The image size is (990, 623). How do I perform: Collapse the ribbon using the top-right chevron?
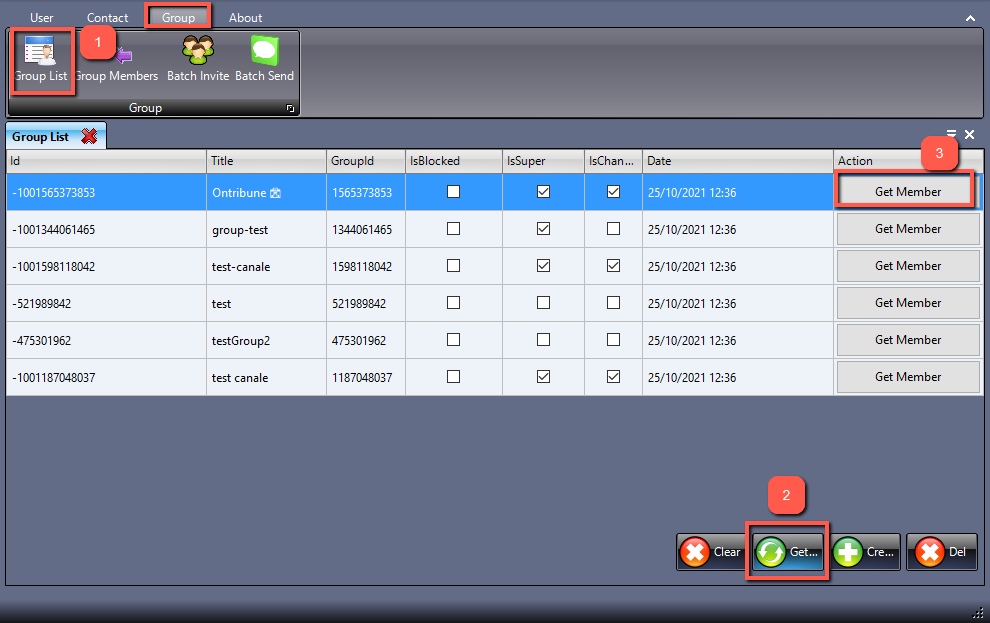pyautogui.click(x=970, y=18)
